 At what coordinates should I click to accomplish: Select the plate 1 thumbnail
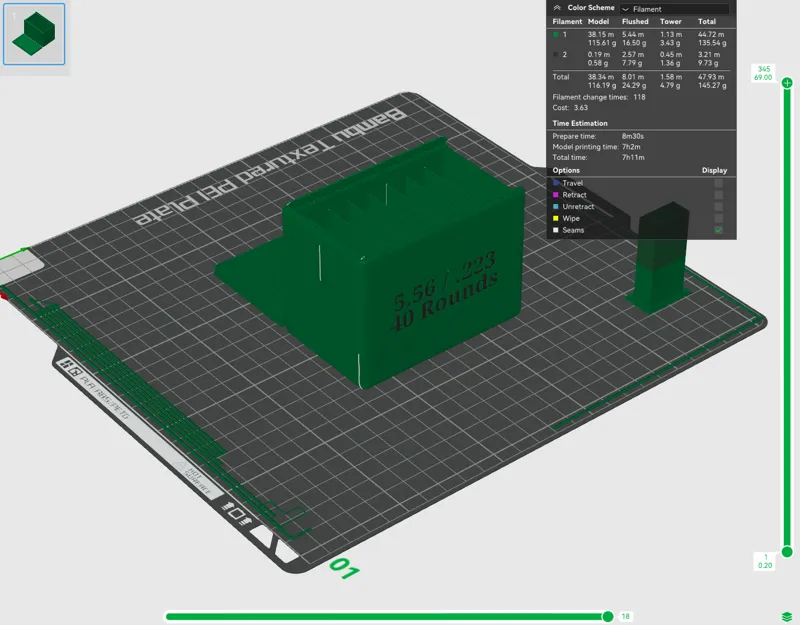(x=34, y=34)
